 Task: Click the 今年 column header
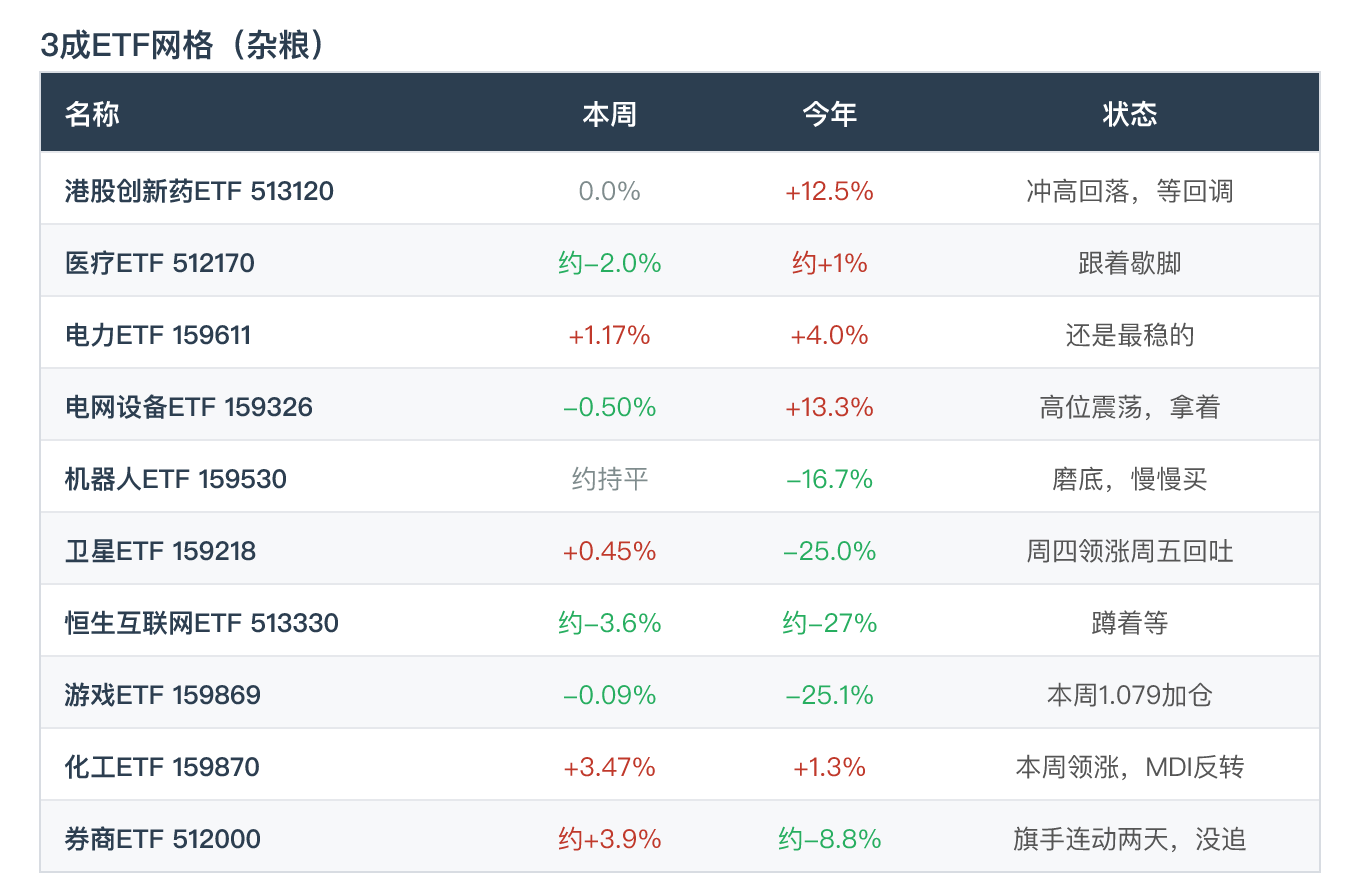point(829,114)
